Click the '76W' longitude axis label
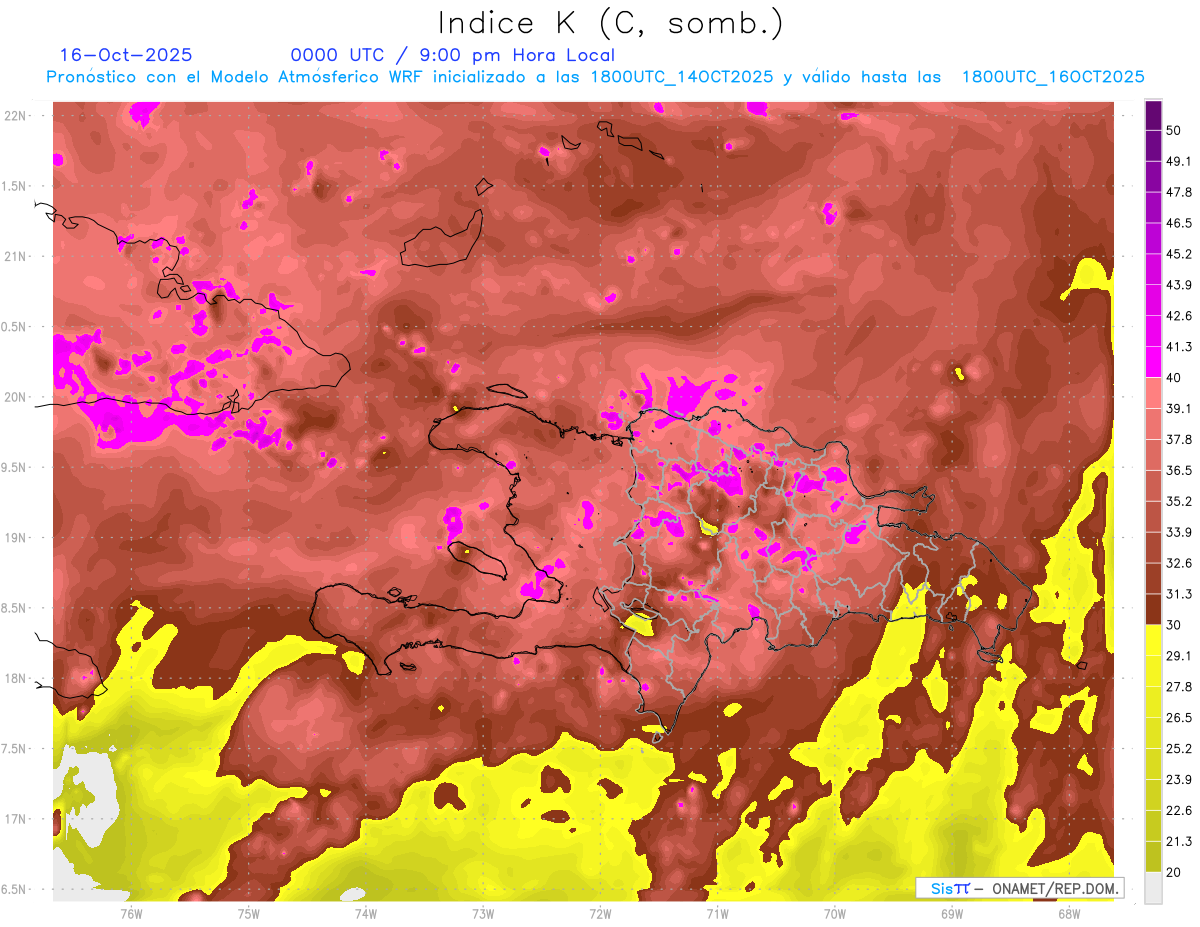 pos(131,914)
